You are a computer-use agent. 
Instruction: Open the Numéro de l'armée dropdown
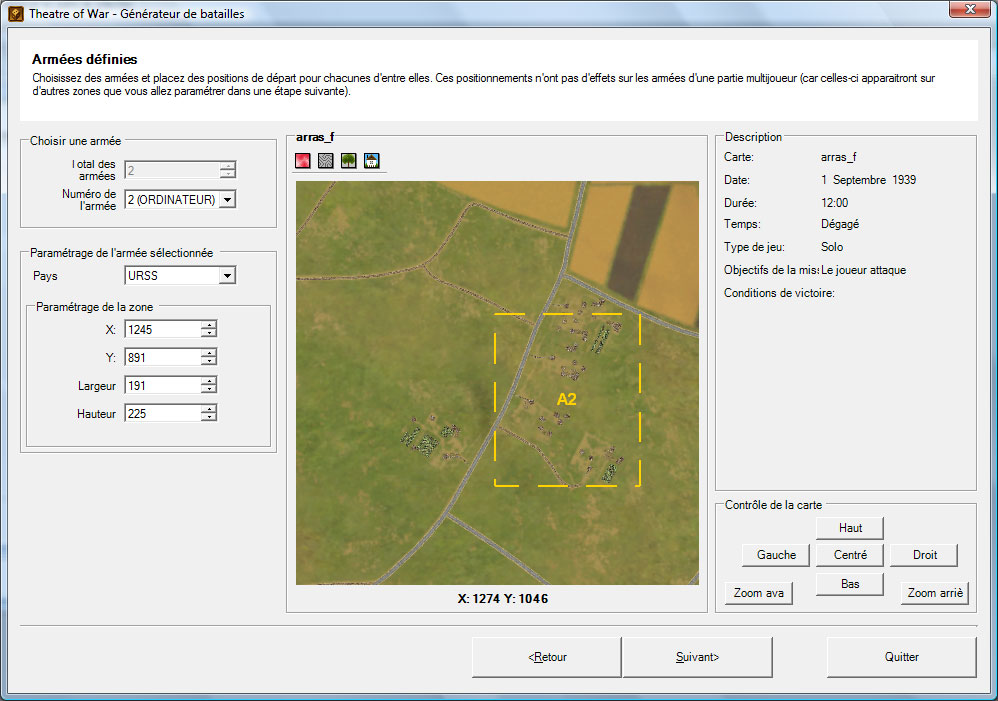[x=227, y=200]
